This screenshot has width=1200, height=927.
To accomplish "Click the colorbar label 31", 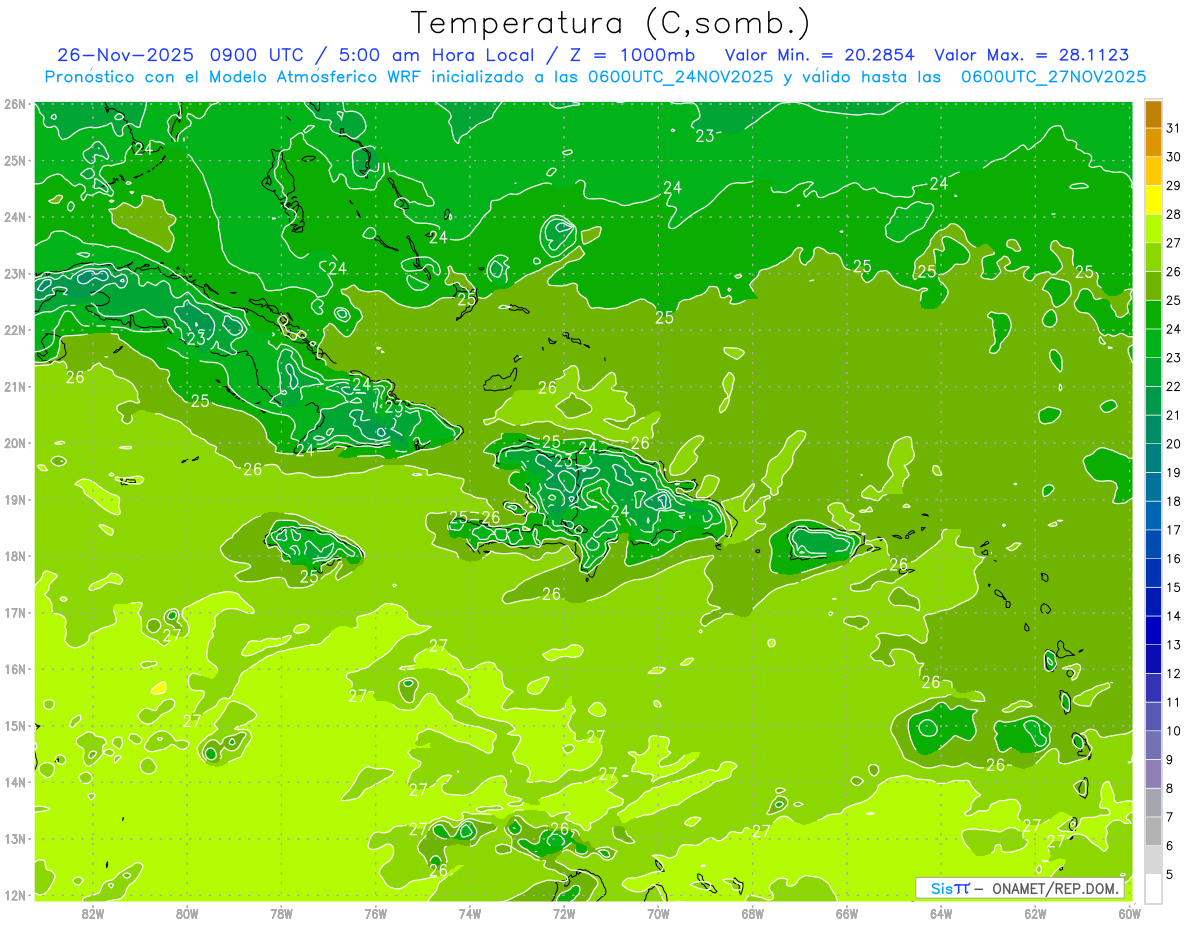I will coord(1173,128).
